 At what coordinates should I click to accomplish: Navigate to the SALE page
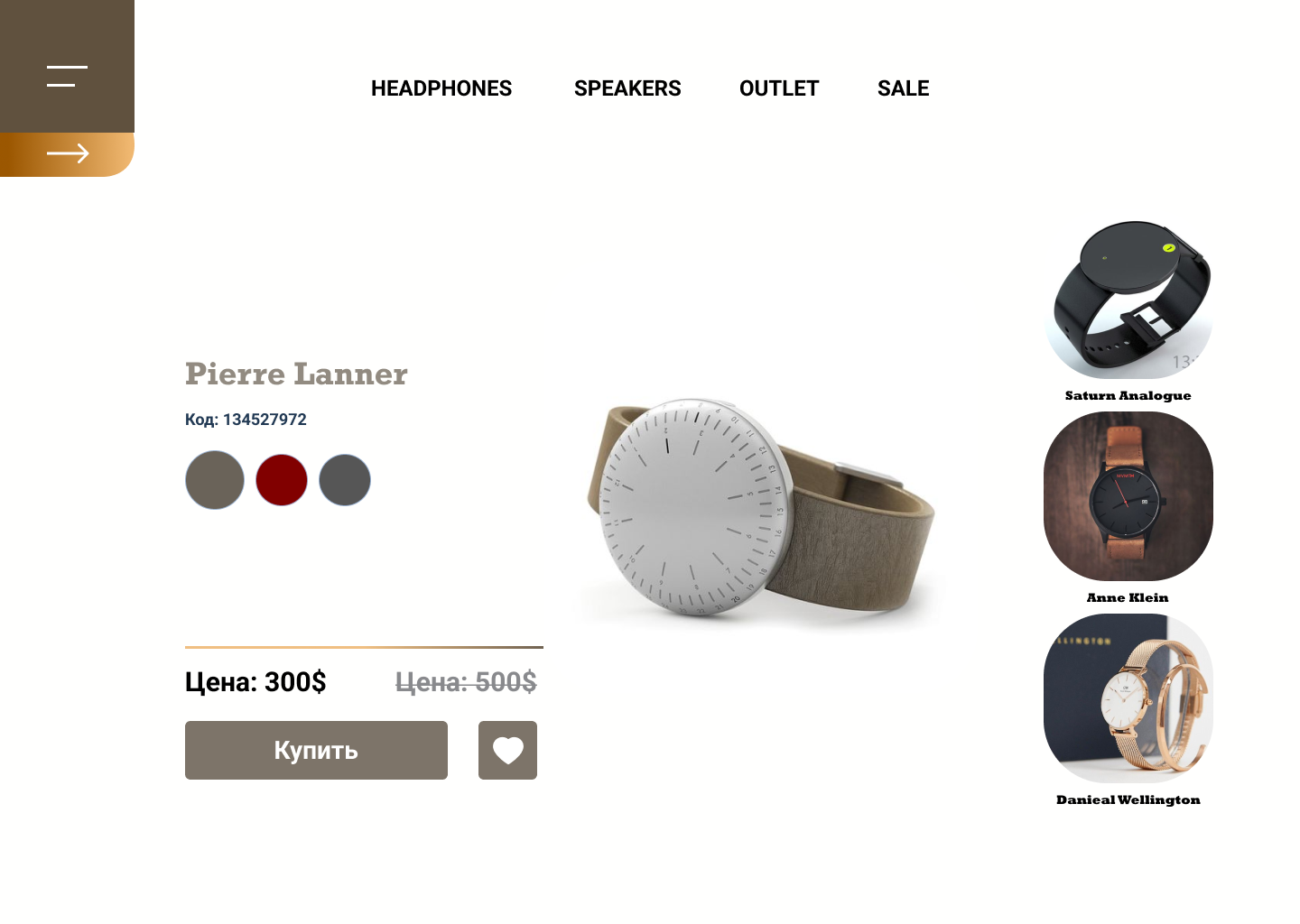[903, 88]
